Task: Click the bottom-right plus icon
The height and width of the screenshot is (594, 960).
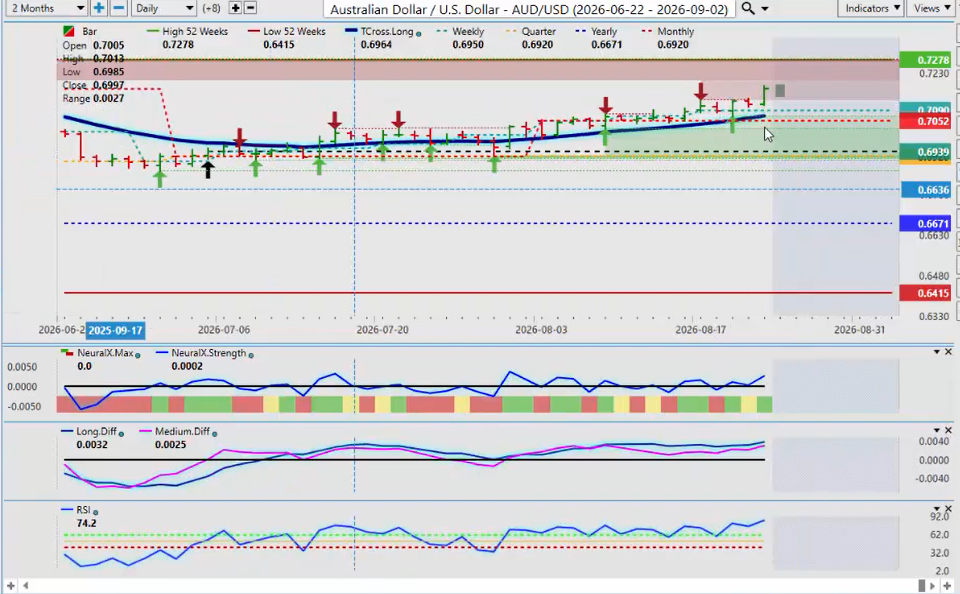Action: click(x=947, y=586)
